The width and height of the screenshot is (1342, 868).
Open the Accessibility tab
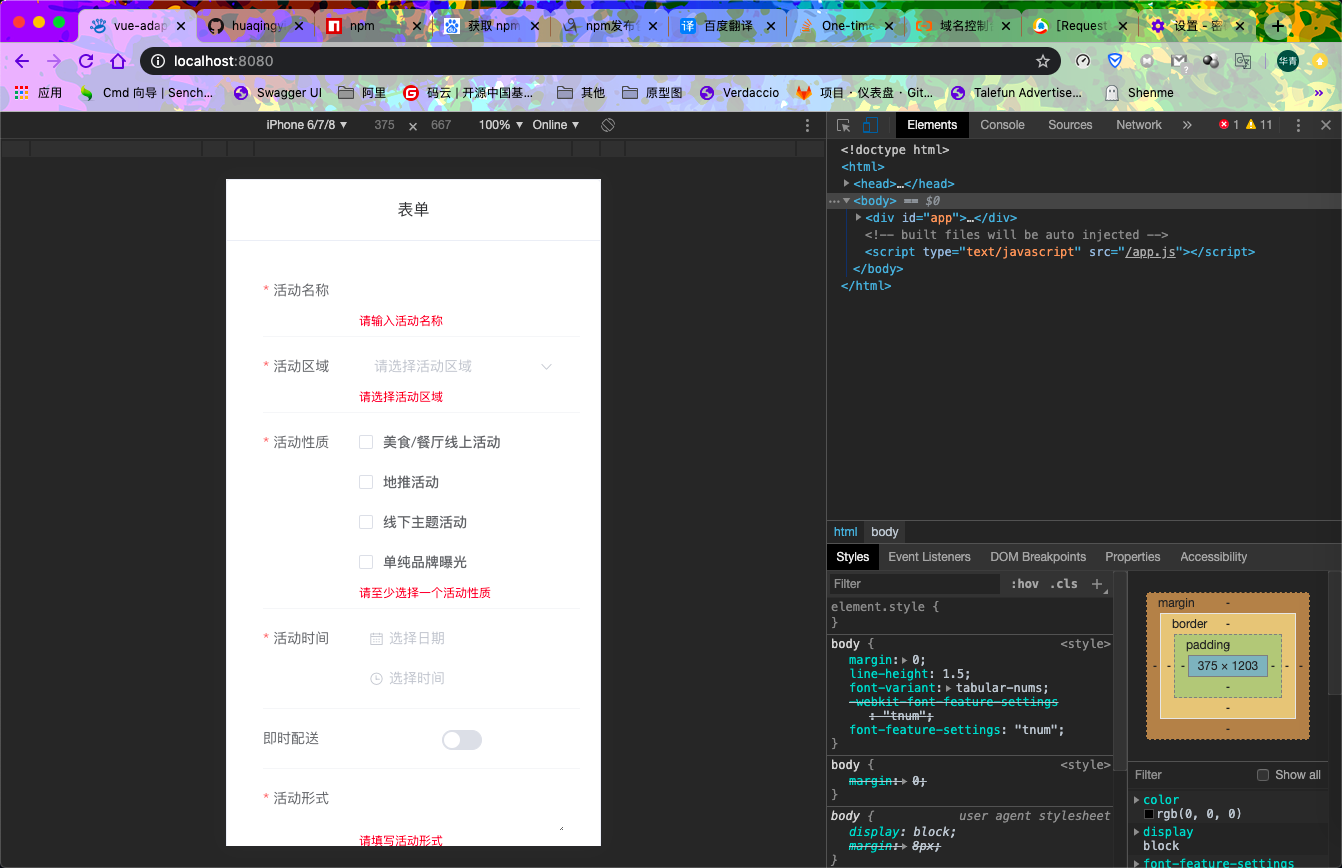click(x=1213, y=557)
